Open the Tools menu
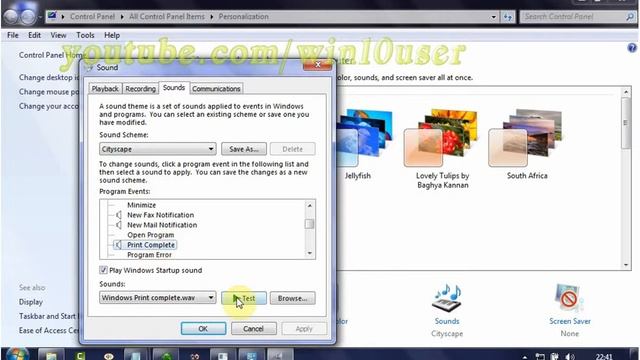The width and height of the screenshot is (640, 360). point(85,35)
